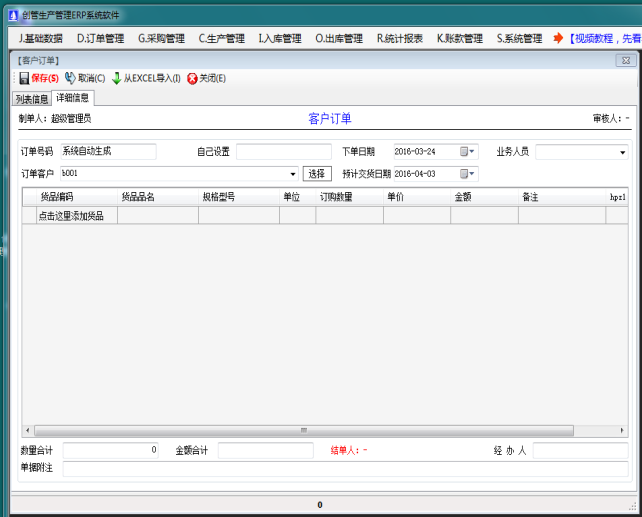
Task: Click the 单据附注 notes field
Action: click(x=345, y=469)
